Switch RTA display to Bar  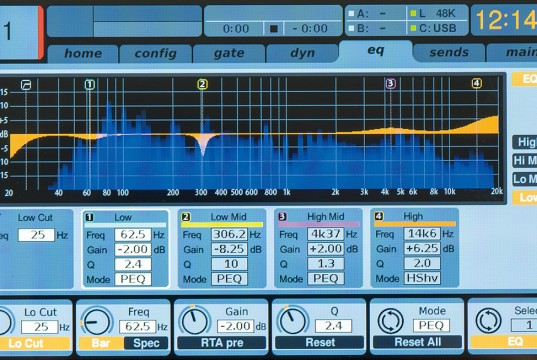(x=101, y=343)
